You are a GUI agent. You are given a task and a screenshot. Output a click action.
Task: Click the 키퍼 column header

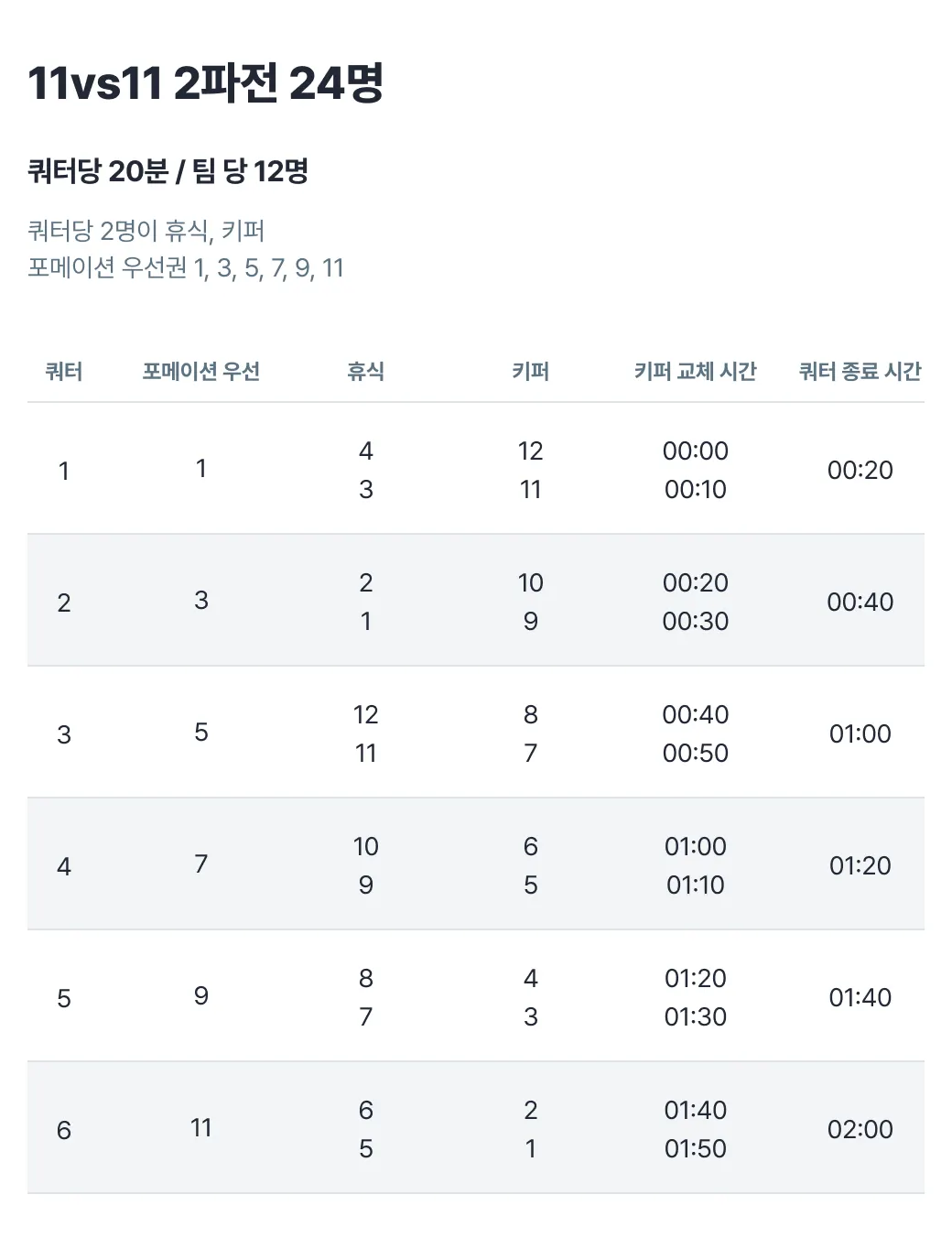click(530, 371)
